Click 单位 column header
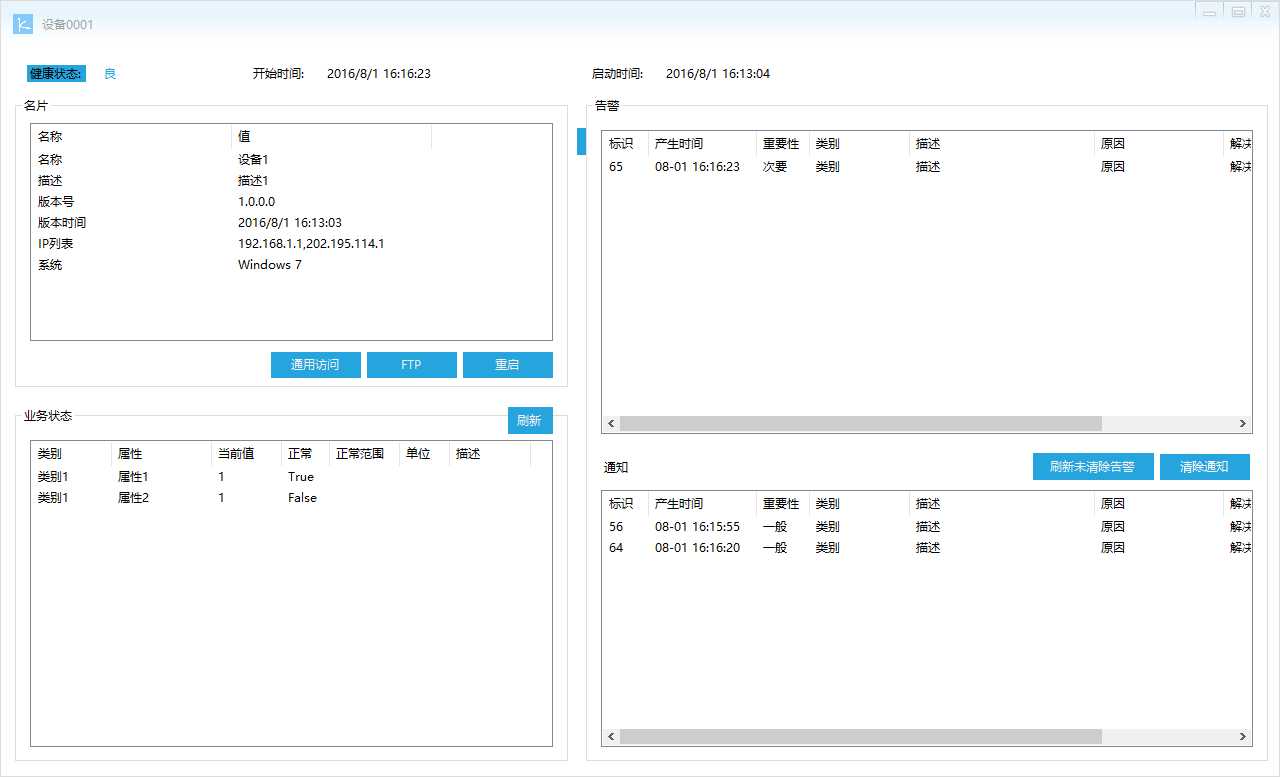 [x=424, y=454]
